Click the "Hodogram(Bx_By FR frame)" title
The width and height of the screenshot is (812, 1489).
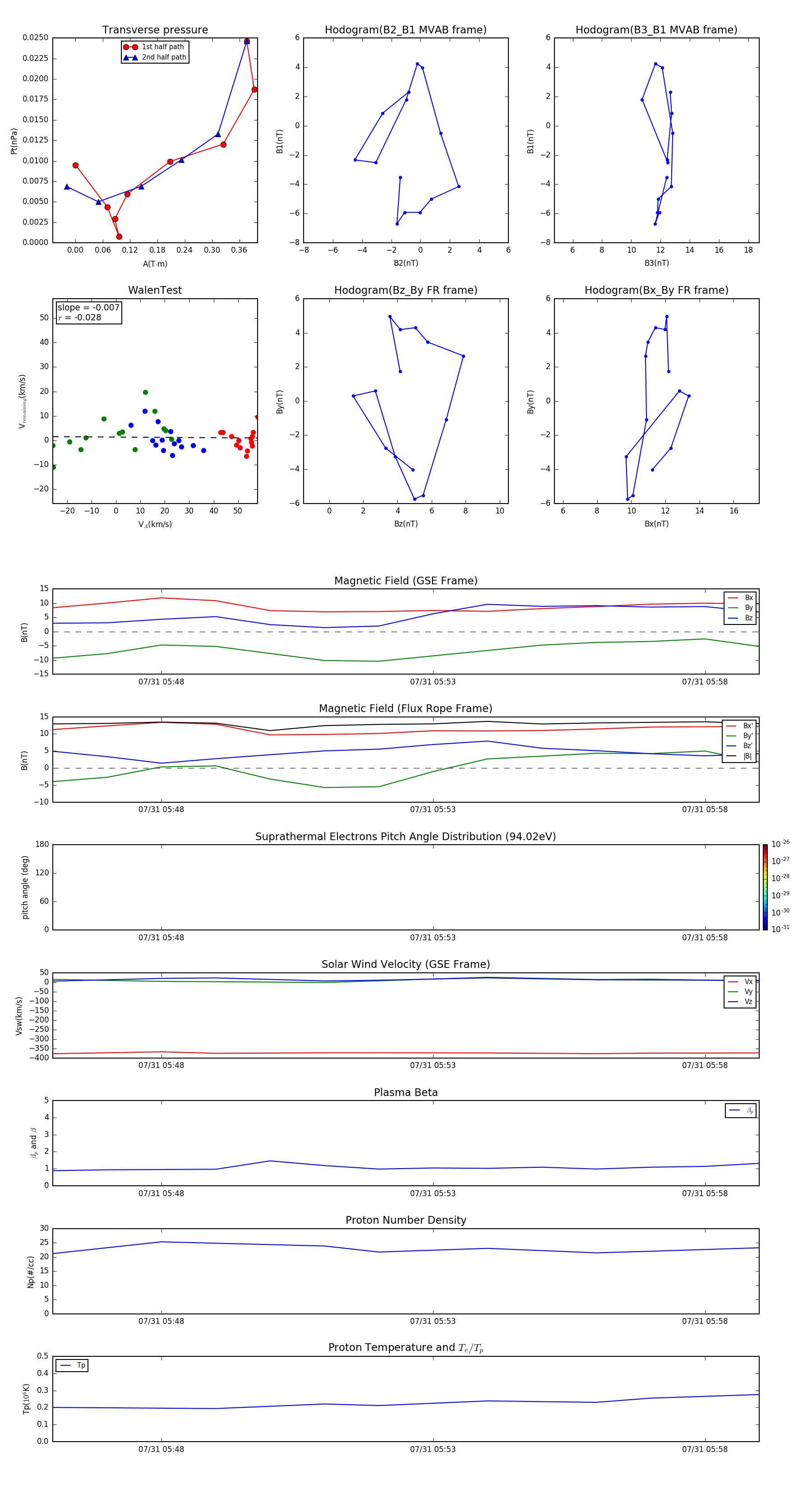coord(656,290)
